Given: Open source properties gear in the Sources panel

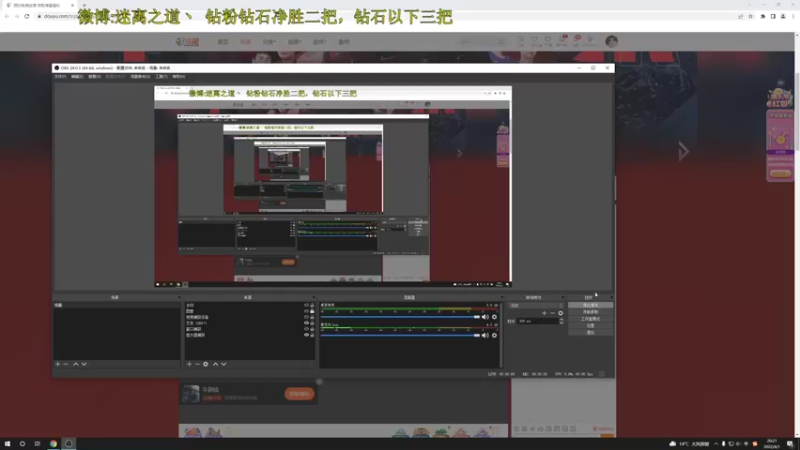Looking at the screenshot, I should (x=206, y=364).
